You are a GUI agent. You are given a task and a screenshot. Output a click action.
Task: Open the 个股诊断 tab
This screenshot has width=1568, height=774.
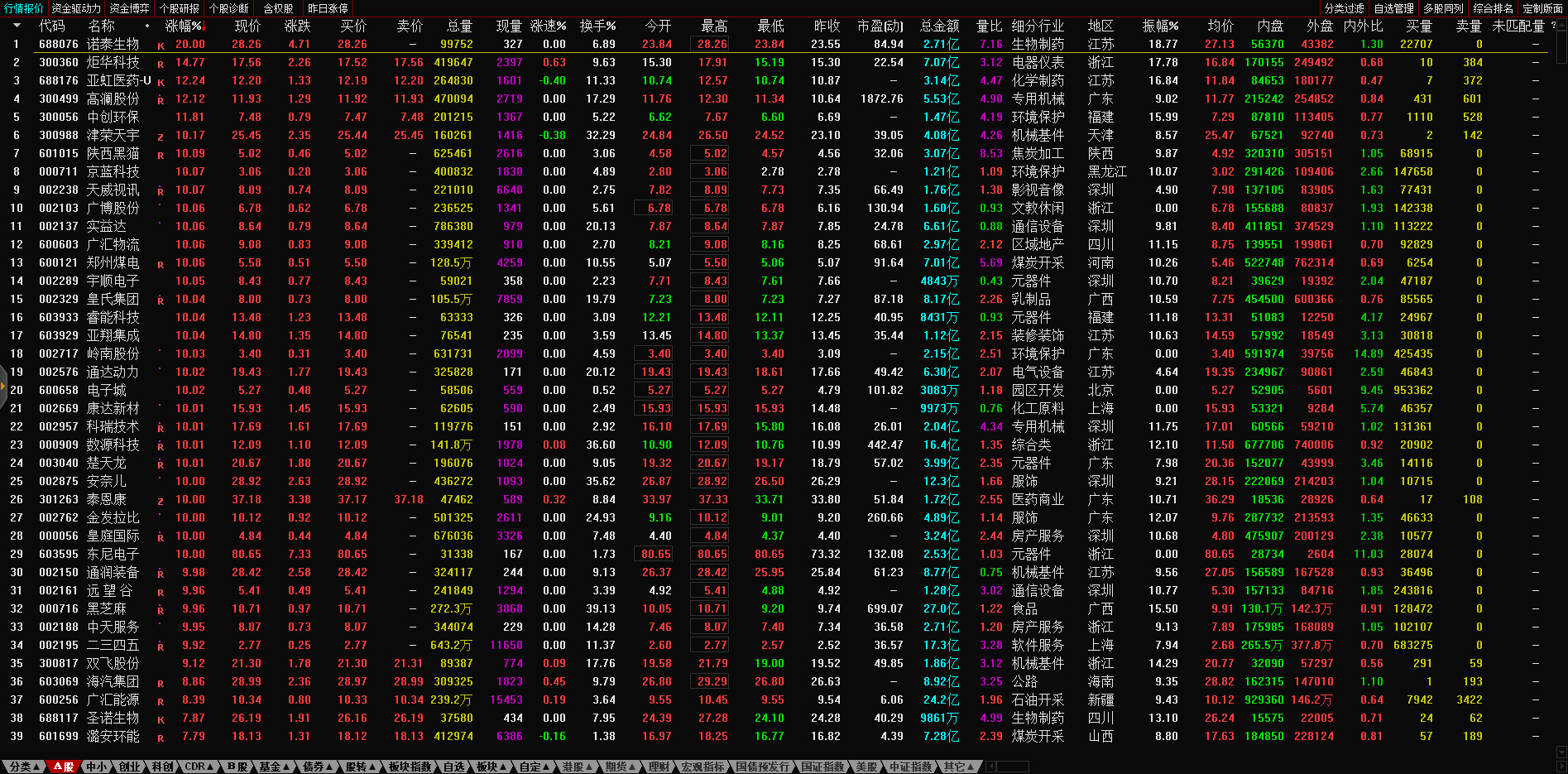(x=228, y=8)
